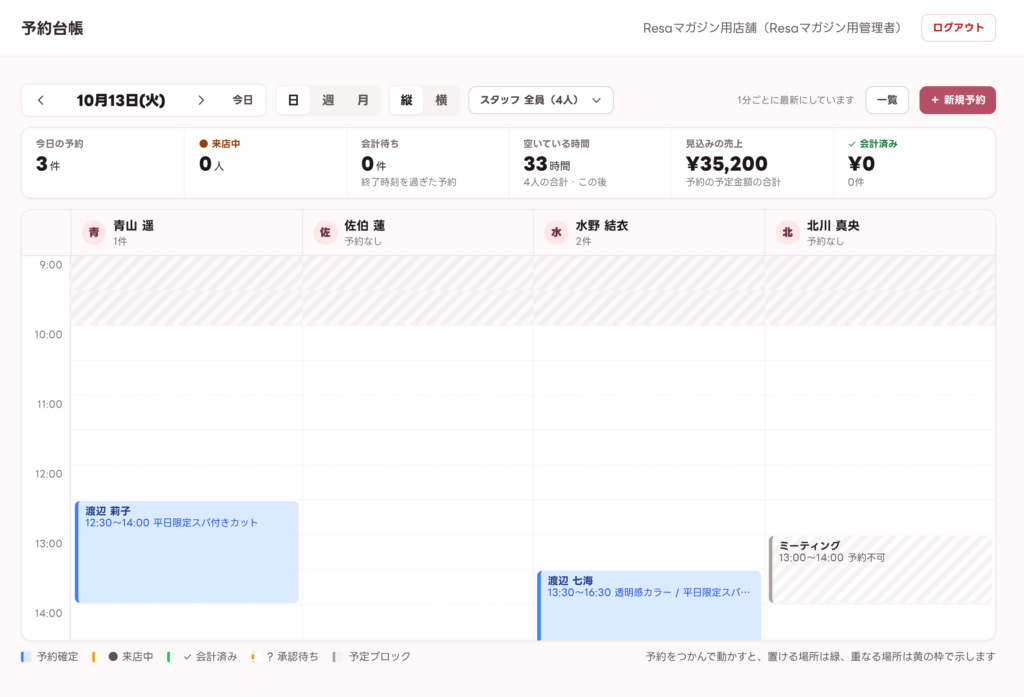Viewport: 1024px width, 697px height.
Task: Click the 空いている時間 33時間 stat
Action: click(x=590, y=163)
